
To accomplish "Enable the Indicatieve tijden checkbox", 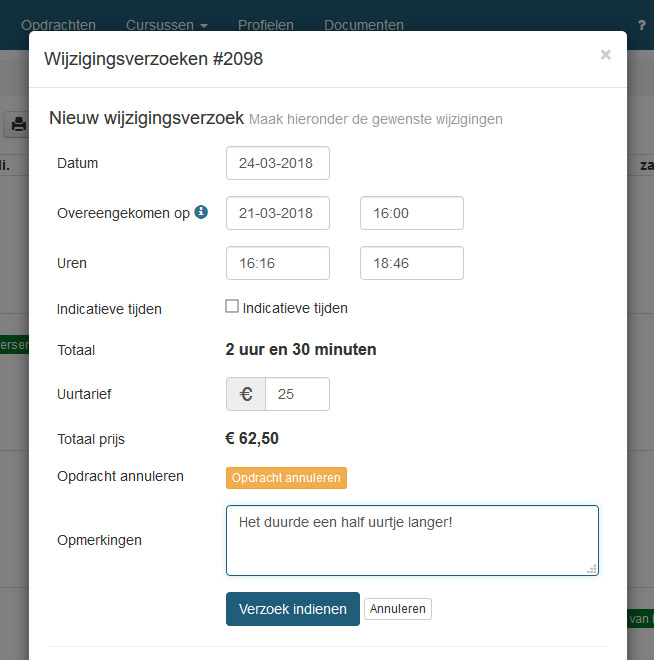I will click(232, 307).
